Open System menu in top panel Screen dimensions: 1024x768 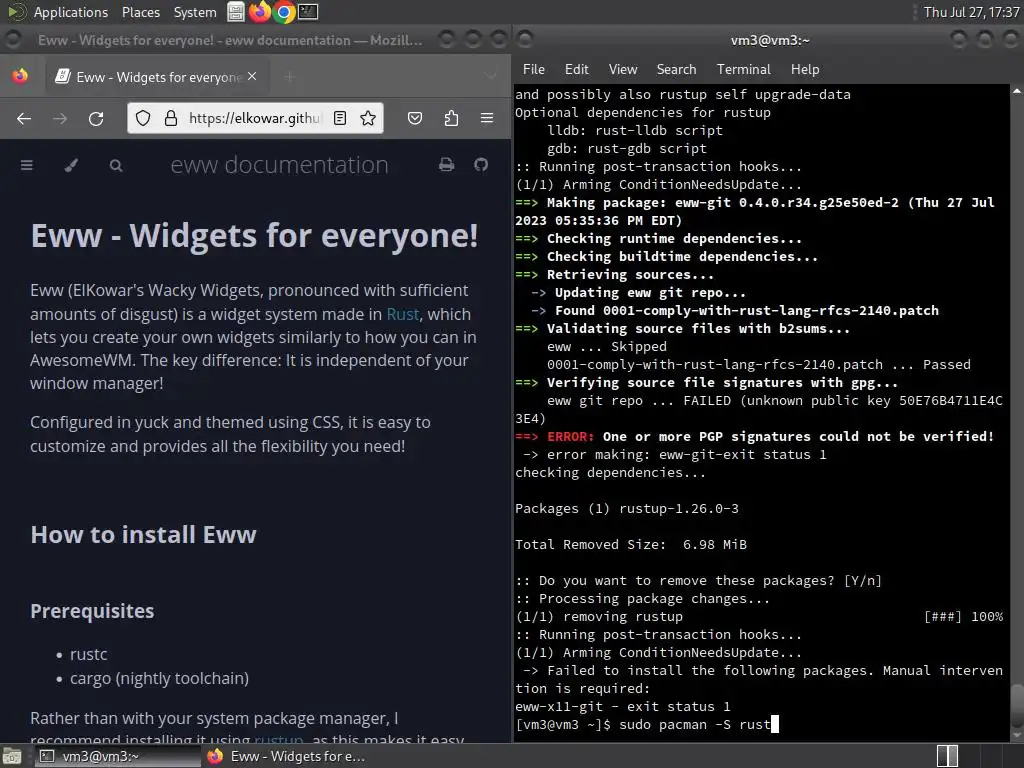pyautogui.click(x=195, y=12)
